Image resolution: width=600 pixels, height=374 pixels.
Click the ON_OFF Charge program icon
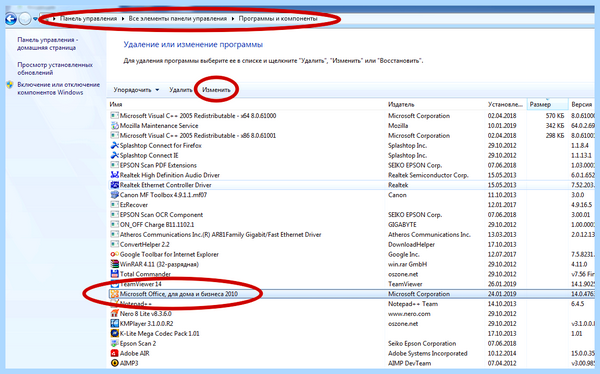(x=114, y=225)
